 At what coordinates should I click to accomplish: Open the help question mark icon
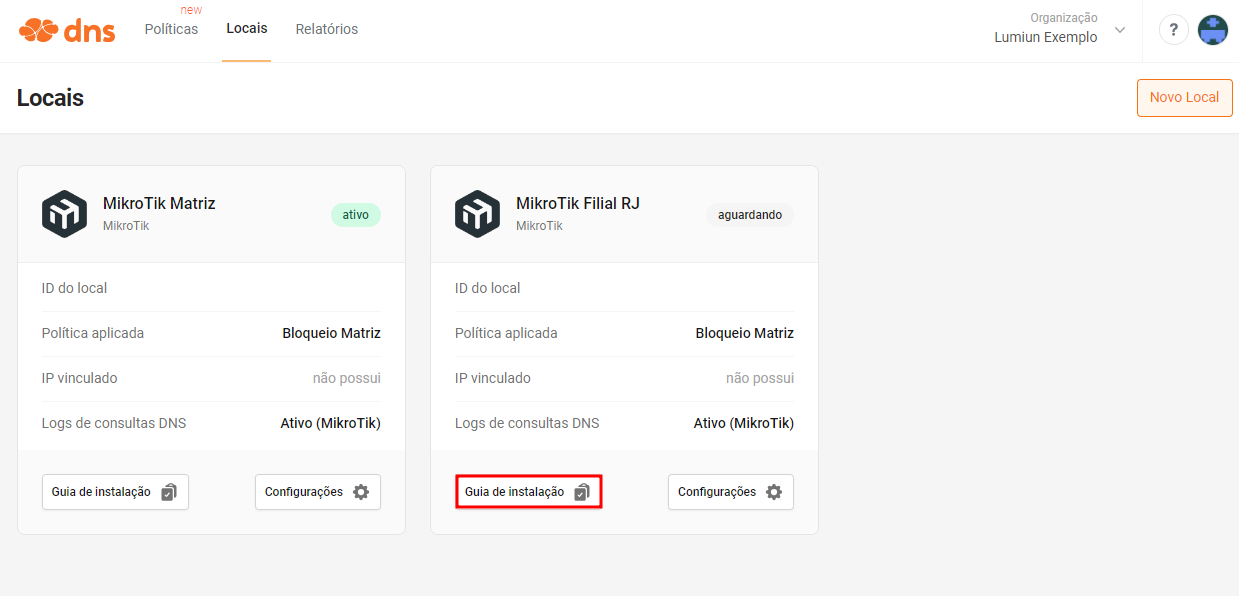pos(1174,30)
